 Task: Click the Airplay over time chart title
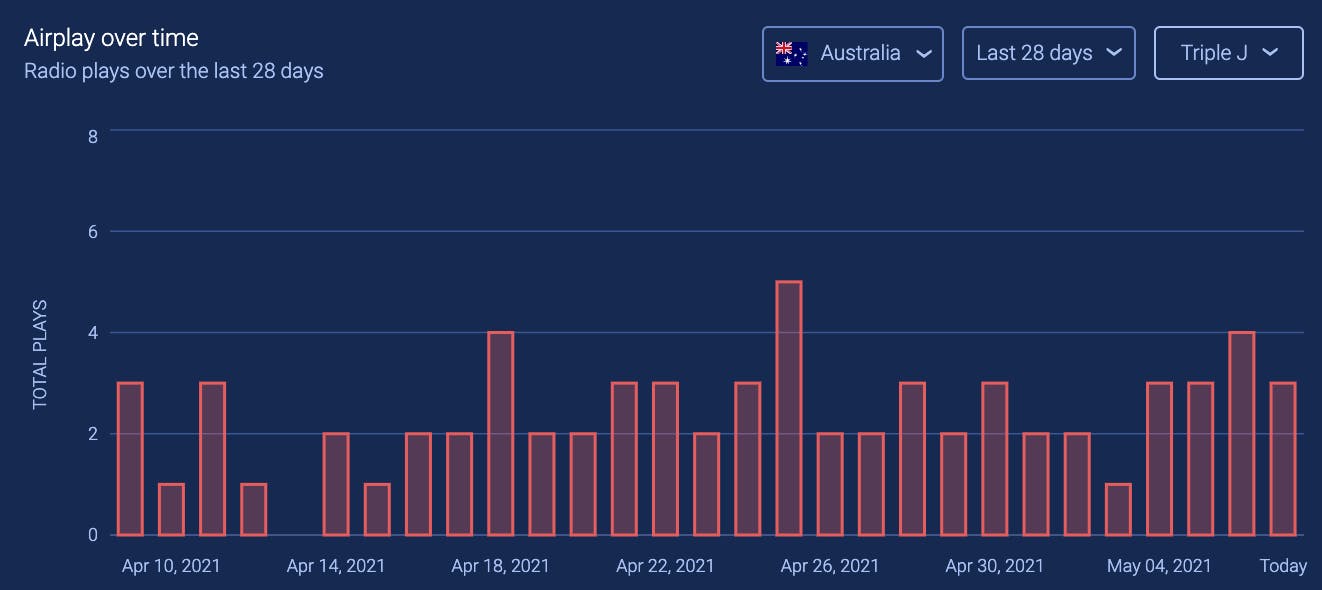(x=111, y=37)
